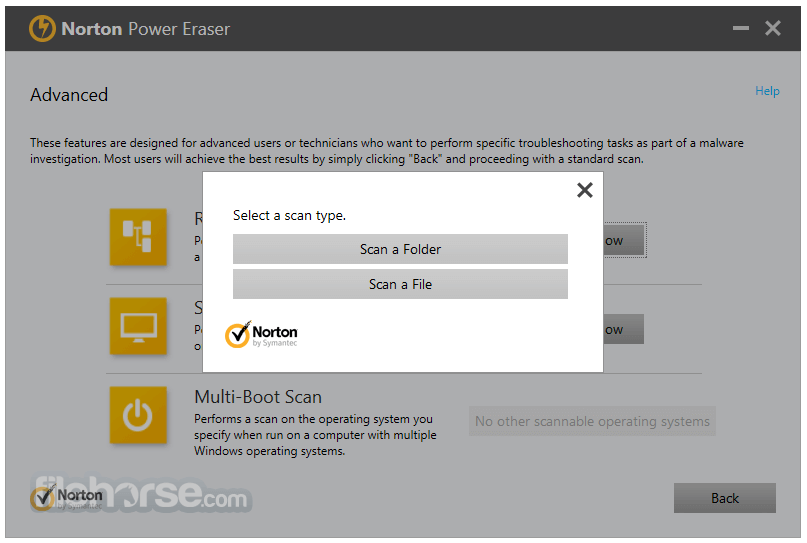The image size is (807, 543).
Task: Choose Scan a File option
Action: [x=400, y=284]
